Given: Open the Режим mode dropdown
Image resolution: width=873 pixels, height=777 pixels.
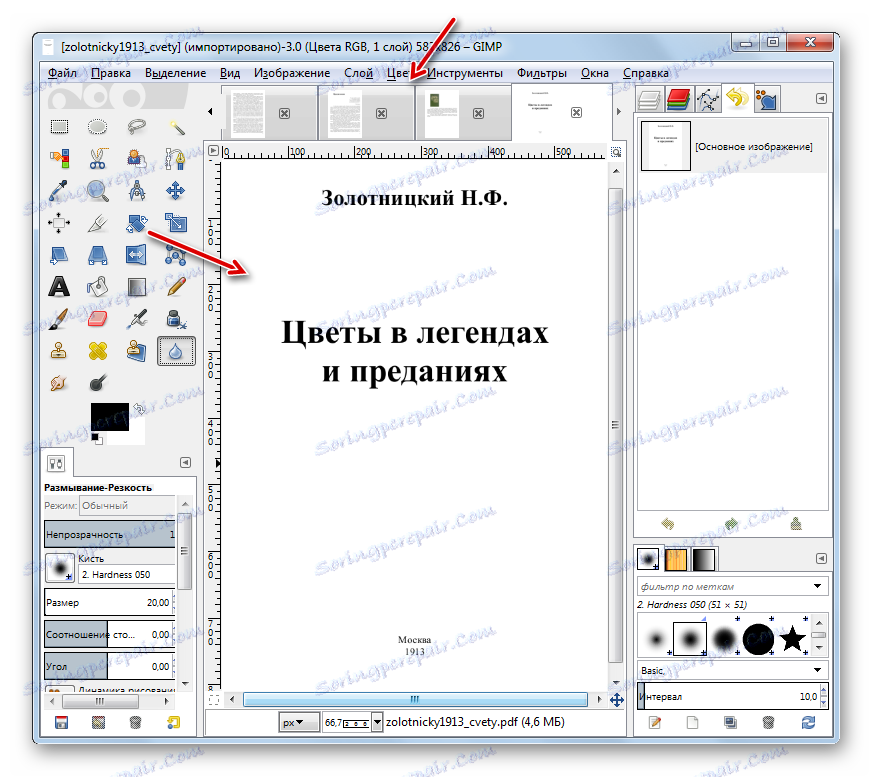Looking at the screenshot, I should (x=127, y=505).
